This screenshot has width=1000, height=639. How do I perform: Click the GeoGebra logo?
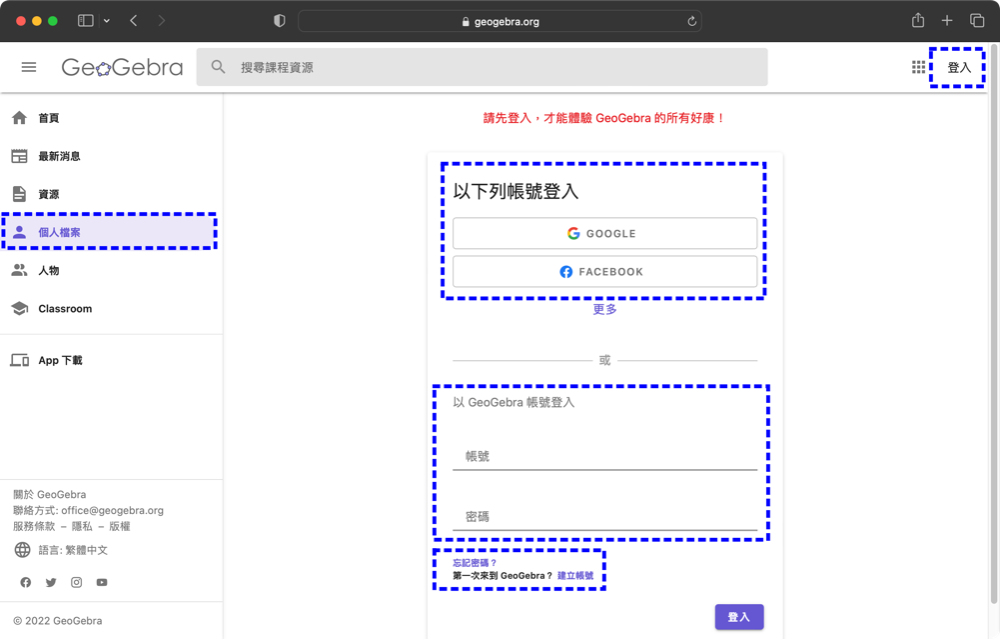pos(122,67)
